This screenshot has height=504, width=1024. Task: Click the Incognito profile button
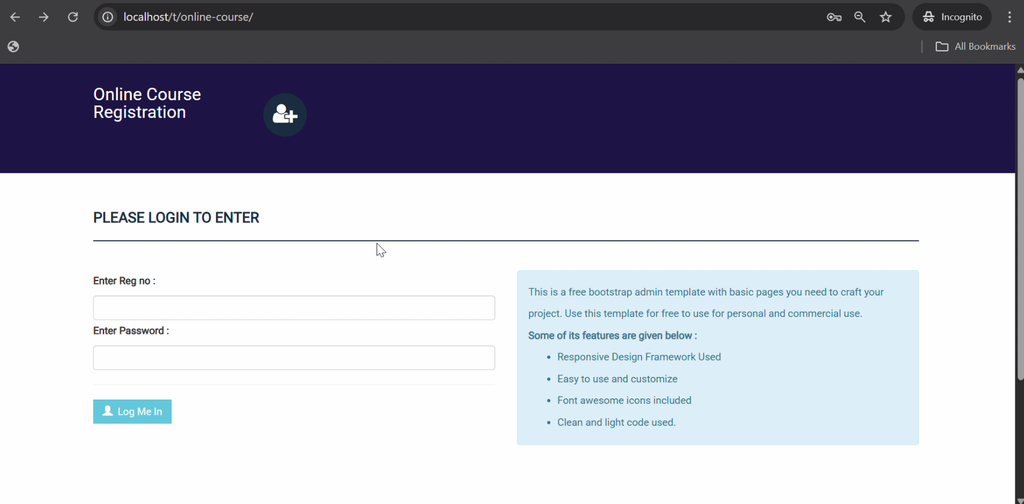(952, 17)
